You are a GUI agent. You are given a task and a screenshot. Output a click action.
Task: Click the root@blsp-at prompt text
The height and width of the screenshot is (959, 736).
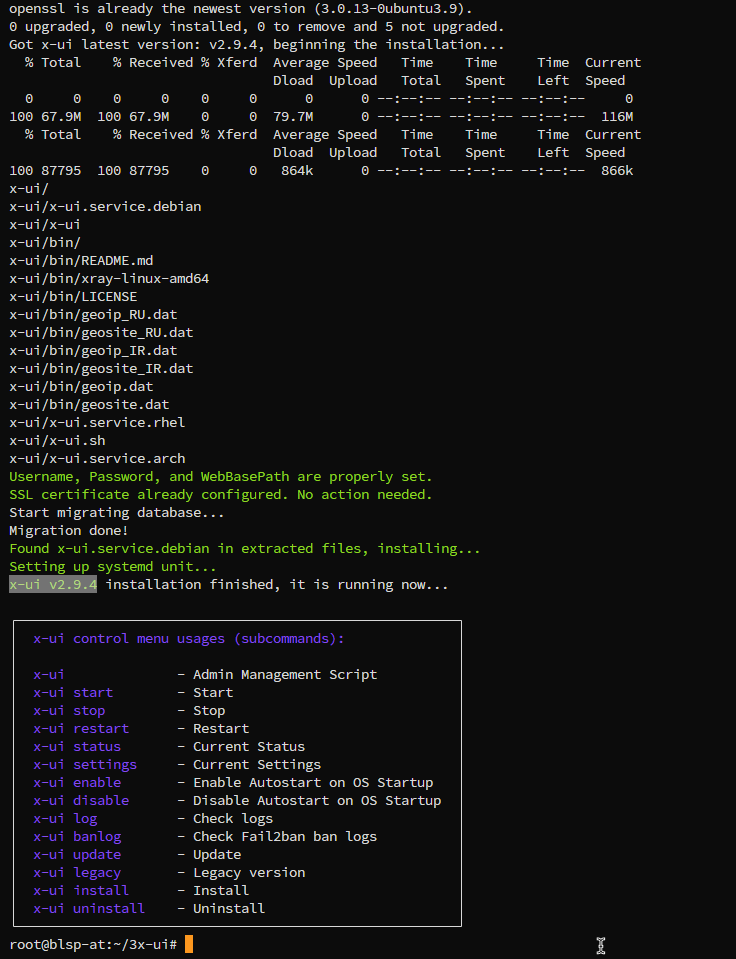[93, 944]
